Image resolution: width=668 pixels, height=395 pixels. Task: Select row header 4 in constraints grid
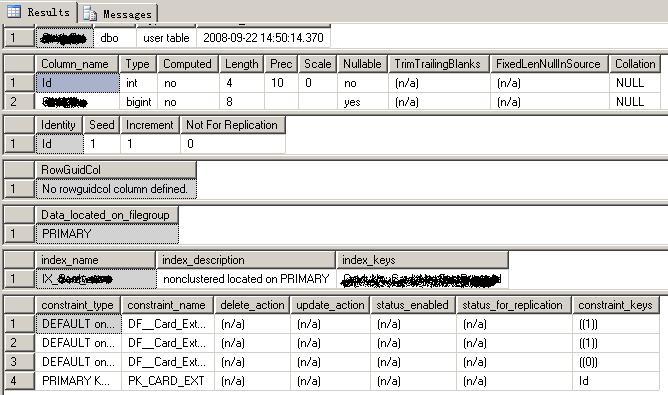coord(19,381)
